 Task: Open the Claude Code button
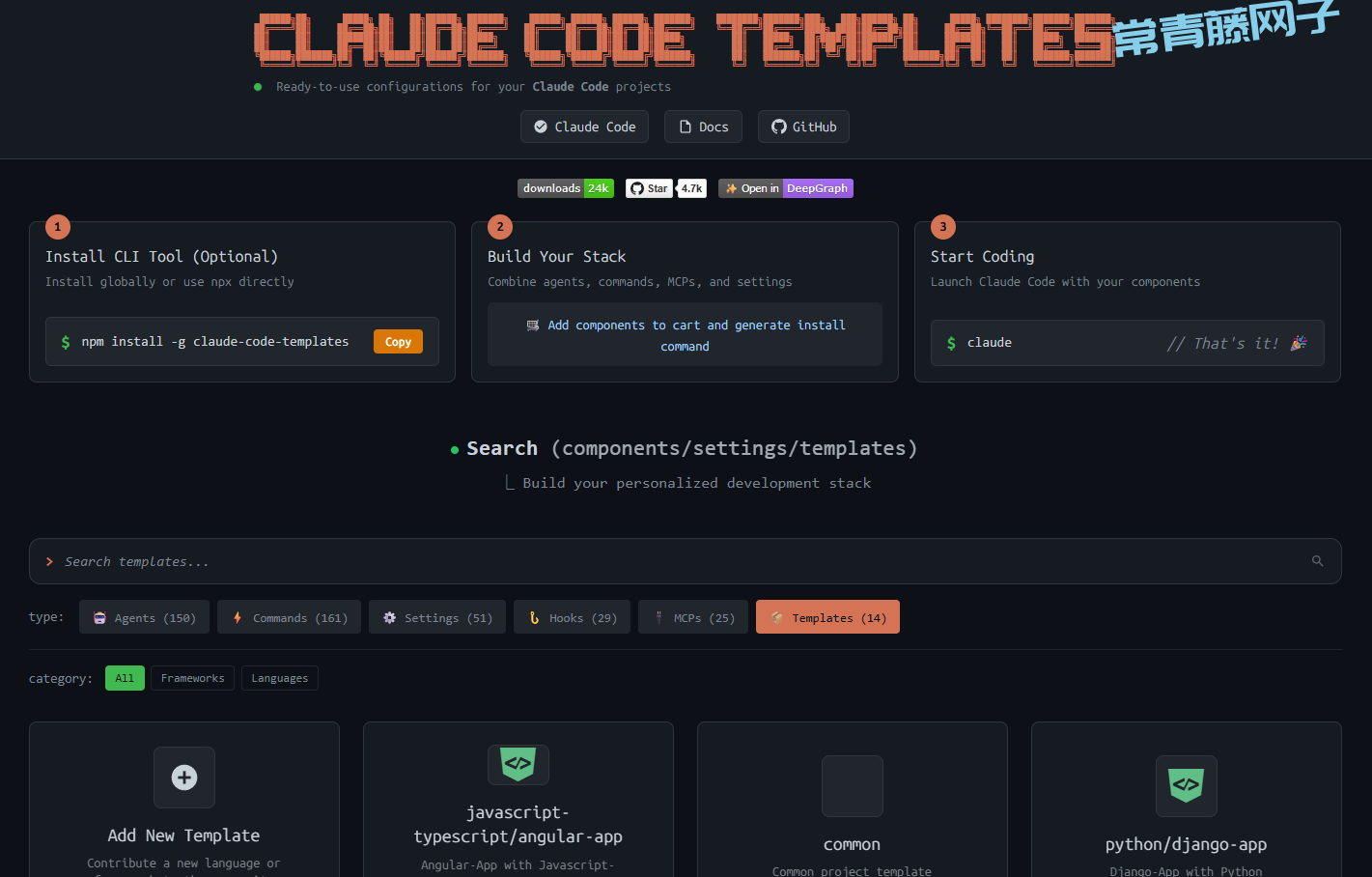tap(584, 127)
